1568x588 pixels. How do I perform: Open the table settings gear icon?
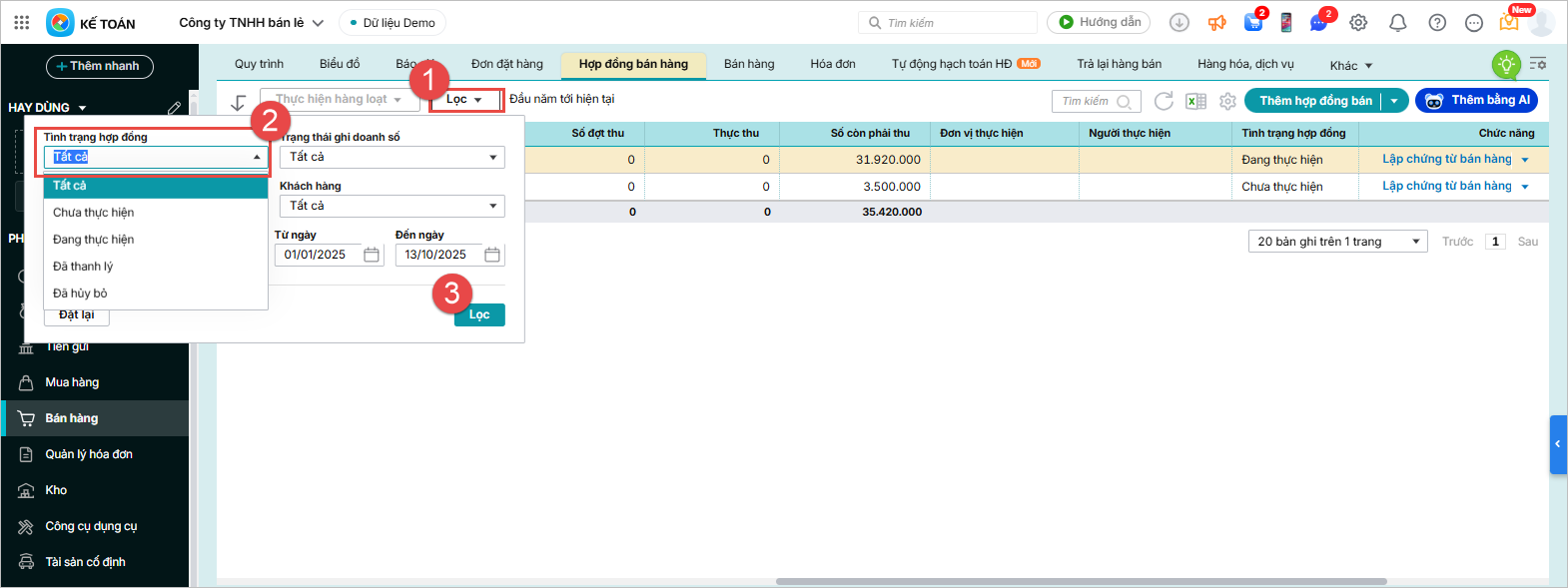pyautogui.click(x=1227, y=101)
